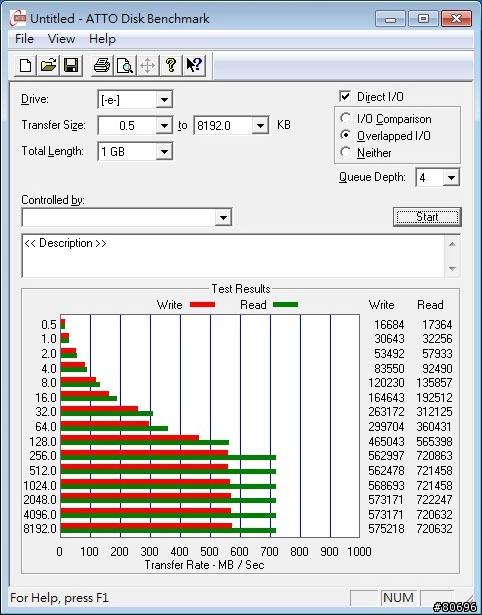Image resolution: width=482 pixels, height=615 pixels.
Task: Close the ATTO Disk Benchmark window
Action: pos(456,18)
